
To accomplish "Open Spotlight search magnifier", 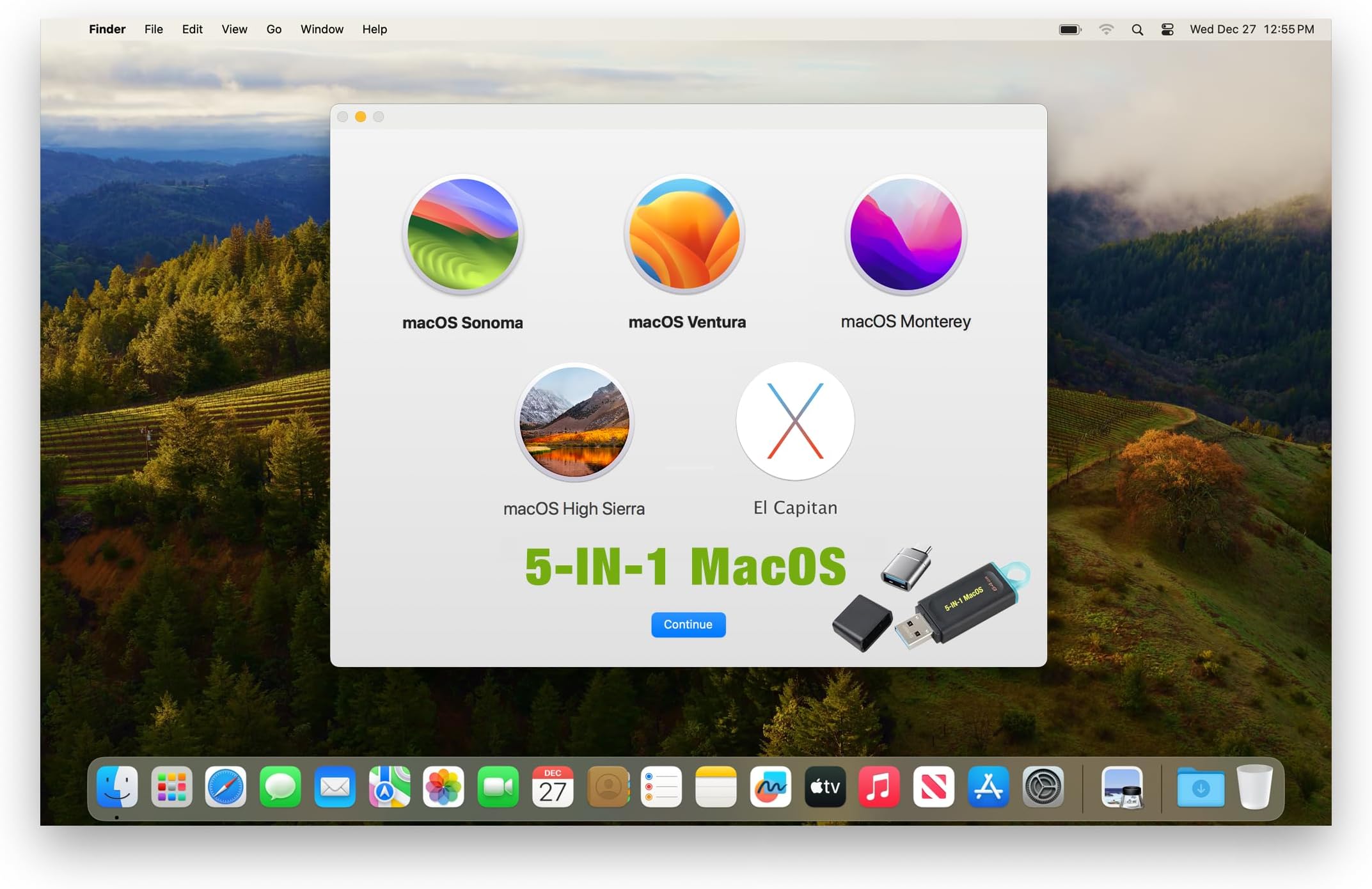I will pos(1137,29).
